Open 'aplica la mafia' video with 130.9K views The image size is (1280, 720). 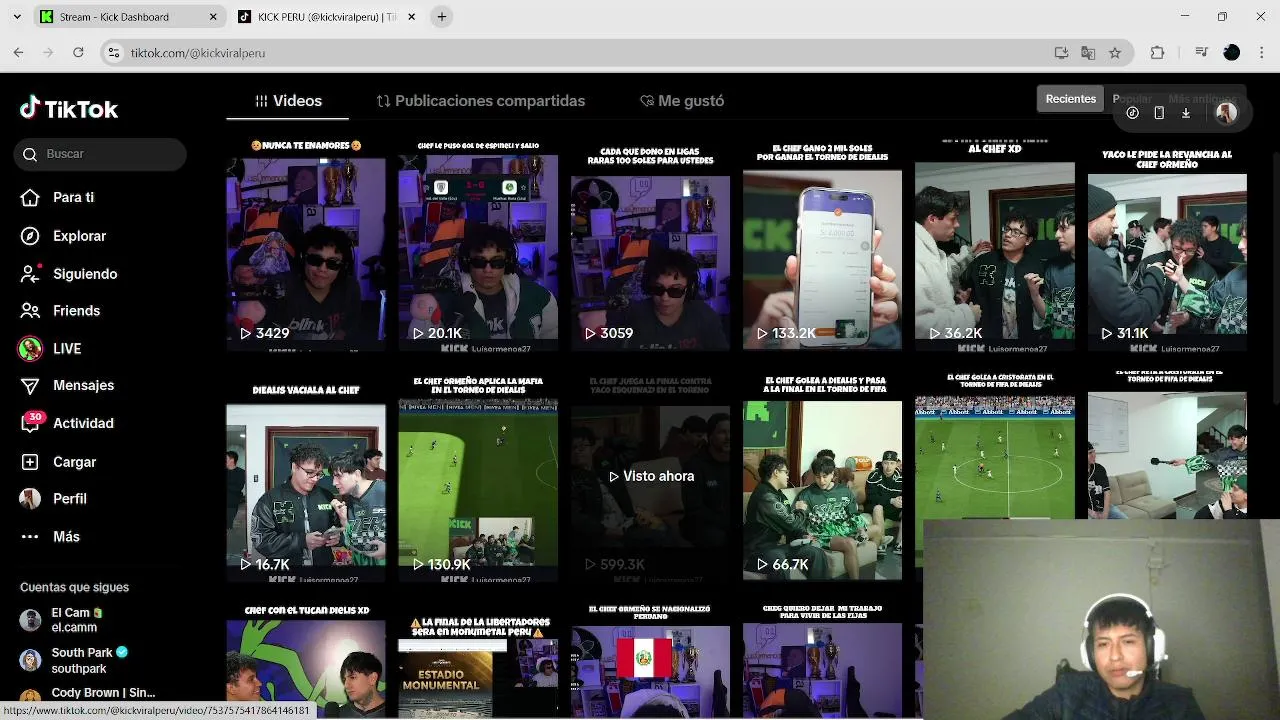(x=478, y=478)
